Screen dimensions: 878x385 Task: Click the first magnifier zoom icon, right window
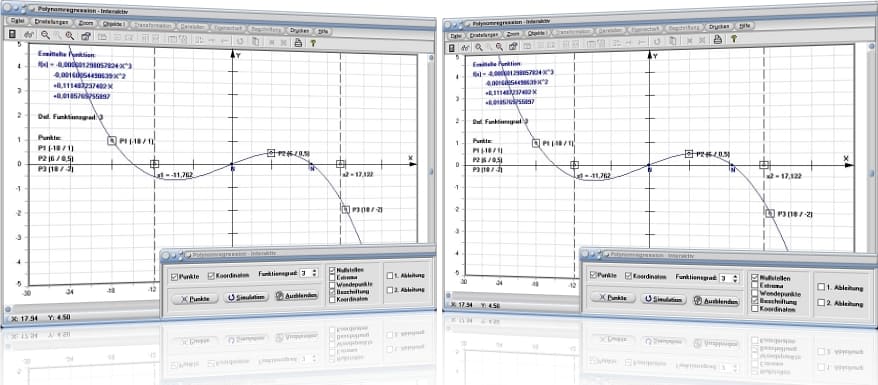click(479, 48)
